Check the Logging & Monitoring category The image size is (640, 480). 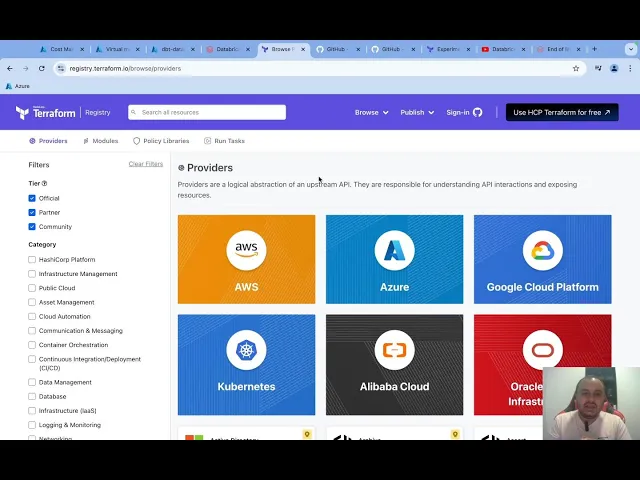tap(32, 425)
